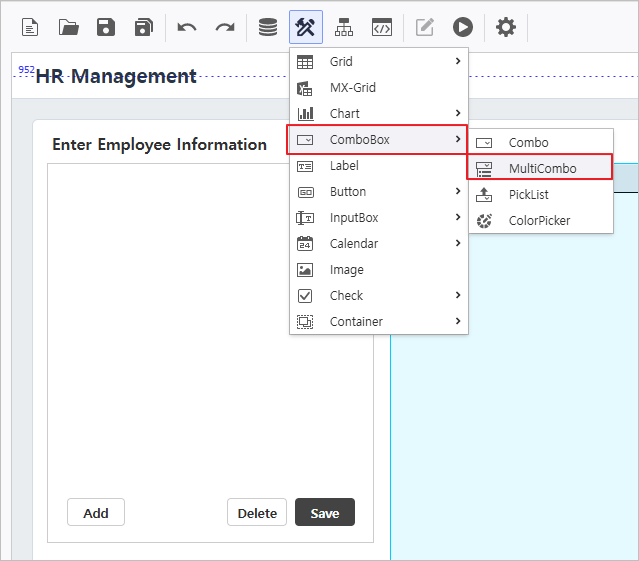The image size is (639, 561).
Task: Click the Save disk icon
Action: [106, 27]
